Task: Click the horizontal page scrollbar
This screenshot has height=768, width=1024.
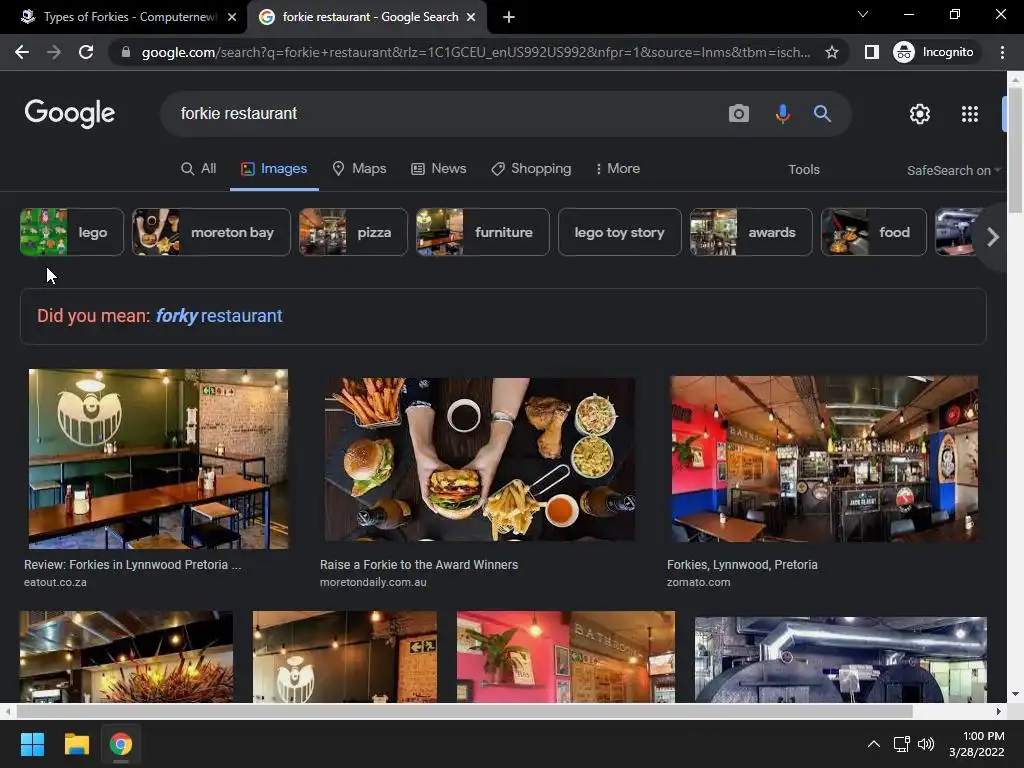Action: click(x=464, y=711)
